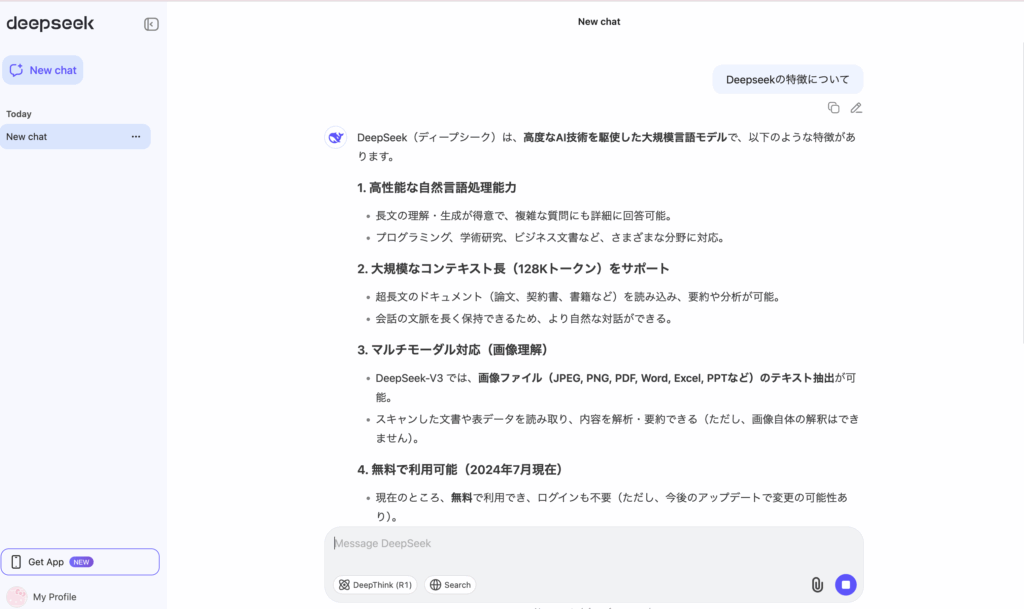Screen dimensions: 1024x609
Task: Click the intro sentence starting DeepSeek（ディープシーク）は
Action: click(x=607, y=147)
